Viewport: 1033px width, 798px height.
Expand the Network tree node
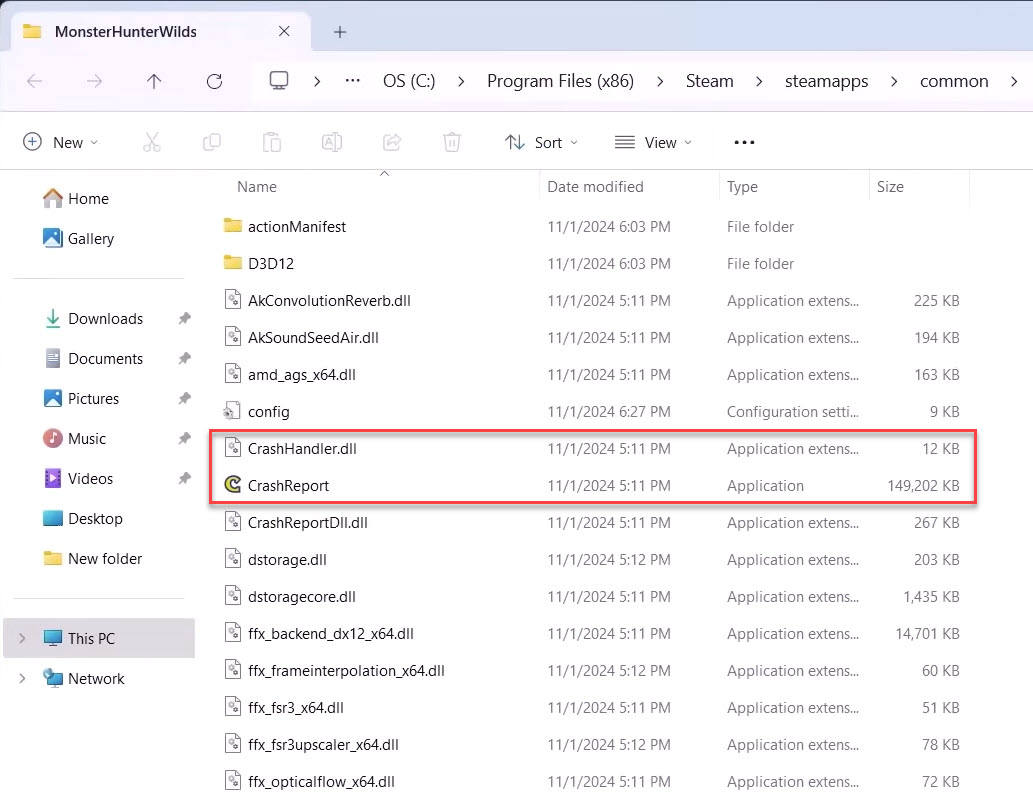[x=23, y=678]
